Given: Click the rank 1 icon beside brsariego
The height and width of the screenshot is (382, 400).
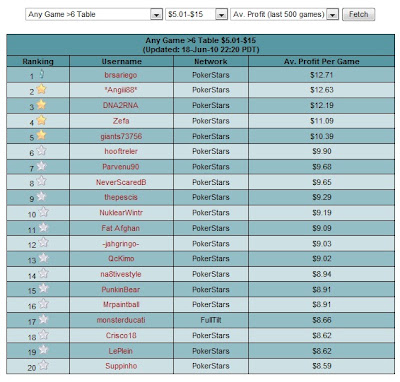Looking at the screenshot, I should 42,74.
